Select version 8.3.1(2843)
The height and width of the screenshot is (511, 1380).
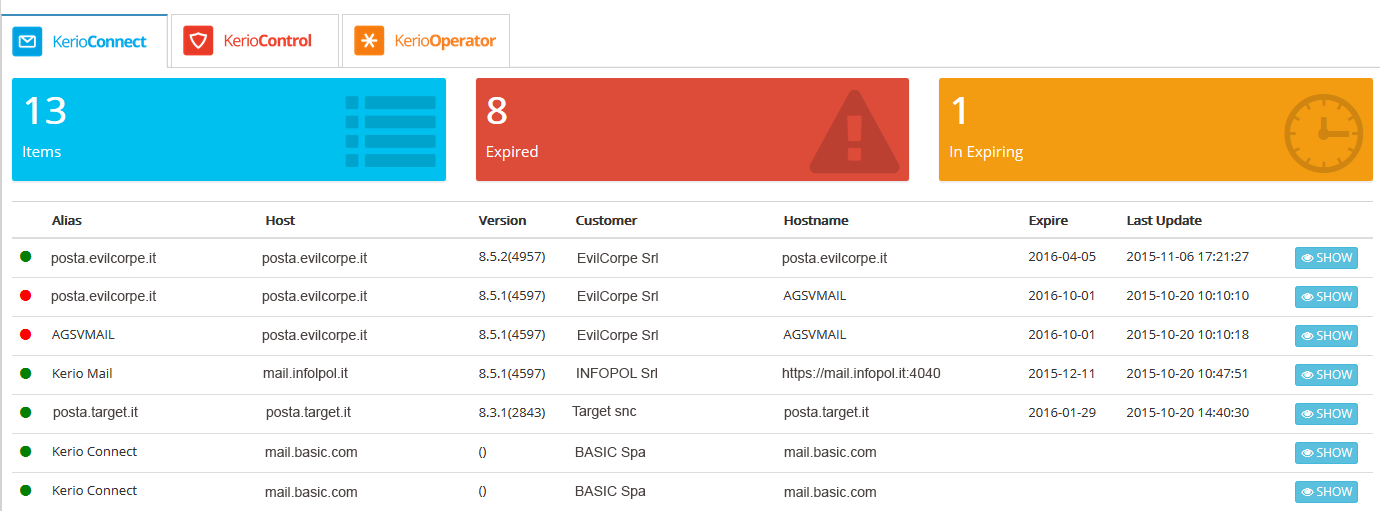click(x=512, y=412)
